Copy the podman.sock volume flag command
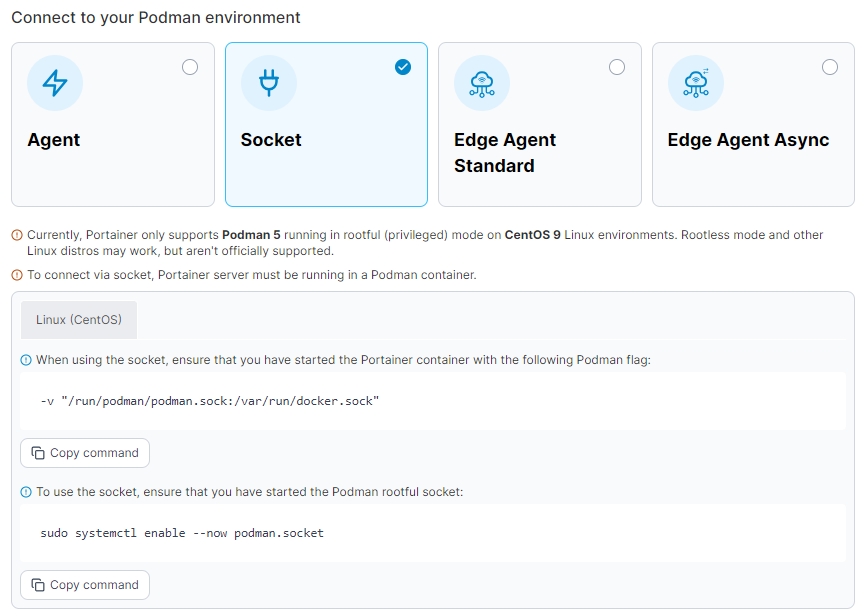The width and height of the screenshot is (867, 616). tap(85, 453)
